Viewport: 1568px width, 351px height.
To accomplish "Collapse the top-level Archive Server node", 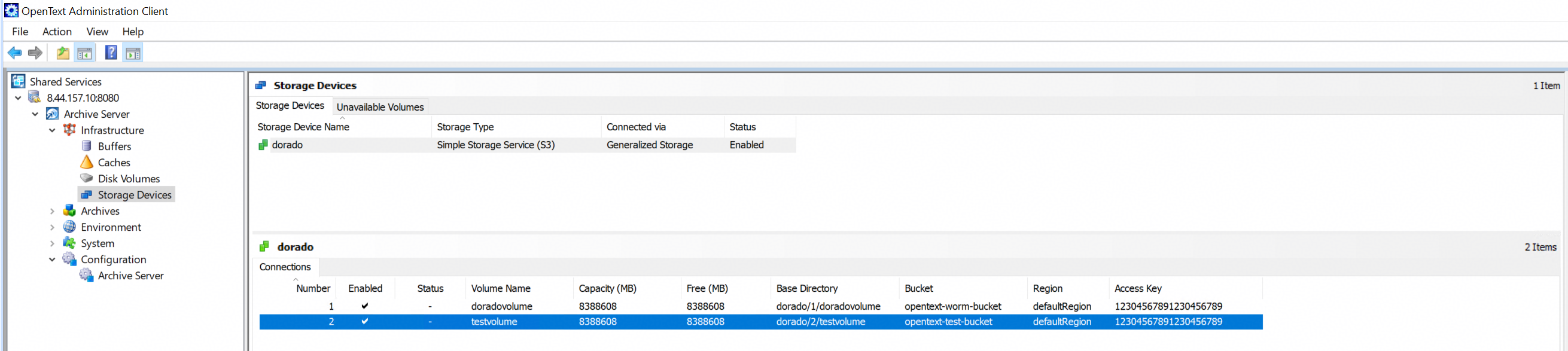I will 35,114.
